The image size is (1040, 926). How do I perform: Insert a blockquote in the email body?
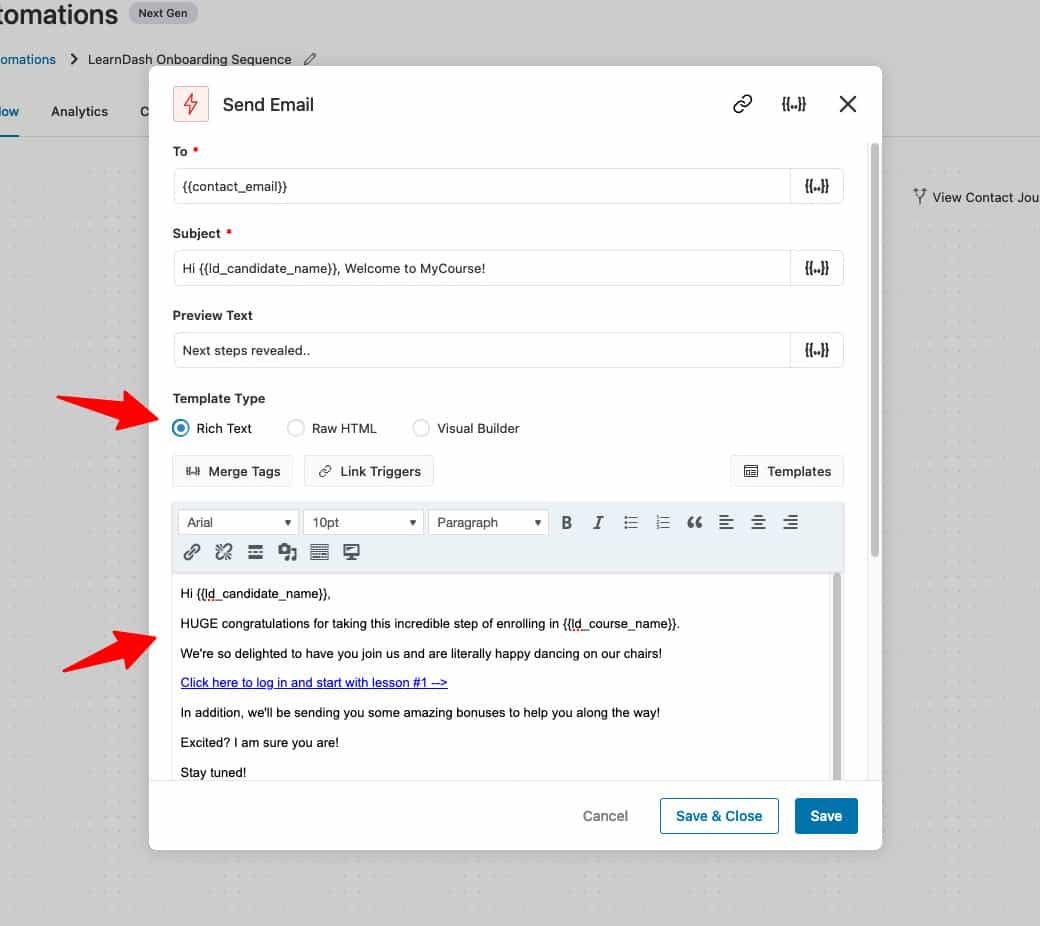695,522
